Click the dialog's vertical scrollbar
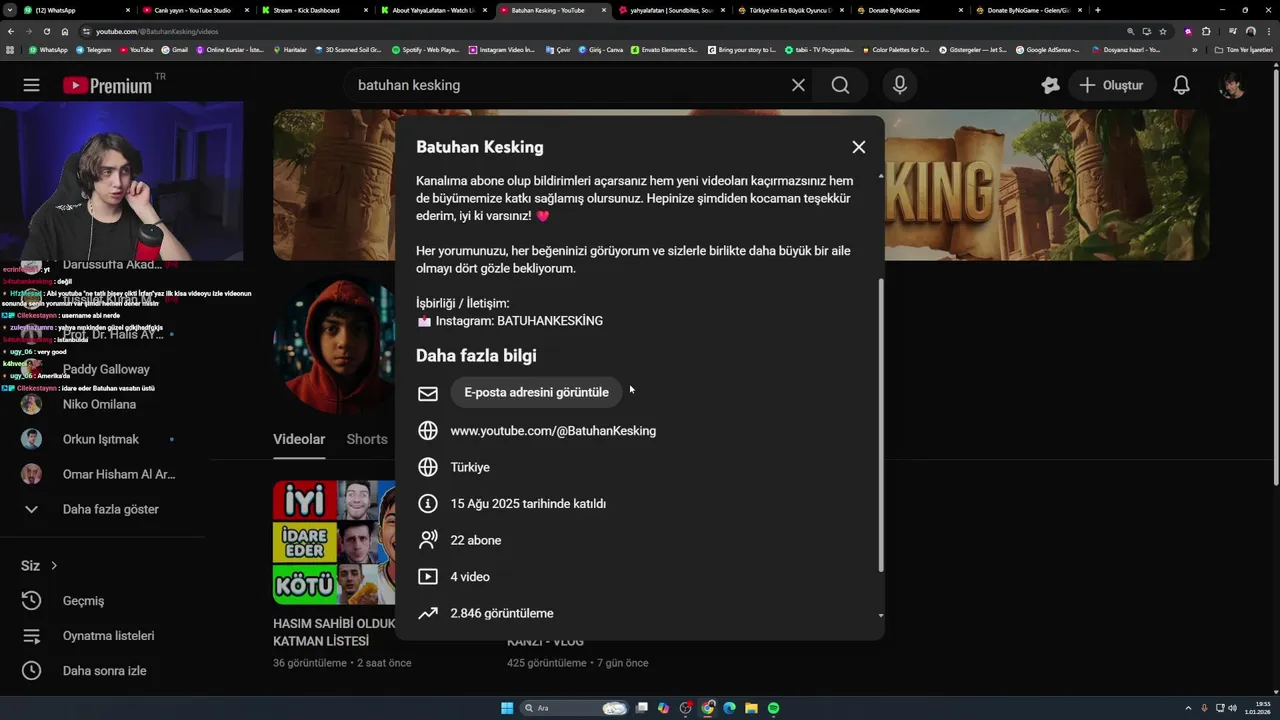The height and width of the screenshot is (720, 1280). tap(880, 425)
